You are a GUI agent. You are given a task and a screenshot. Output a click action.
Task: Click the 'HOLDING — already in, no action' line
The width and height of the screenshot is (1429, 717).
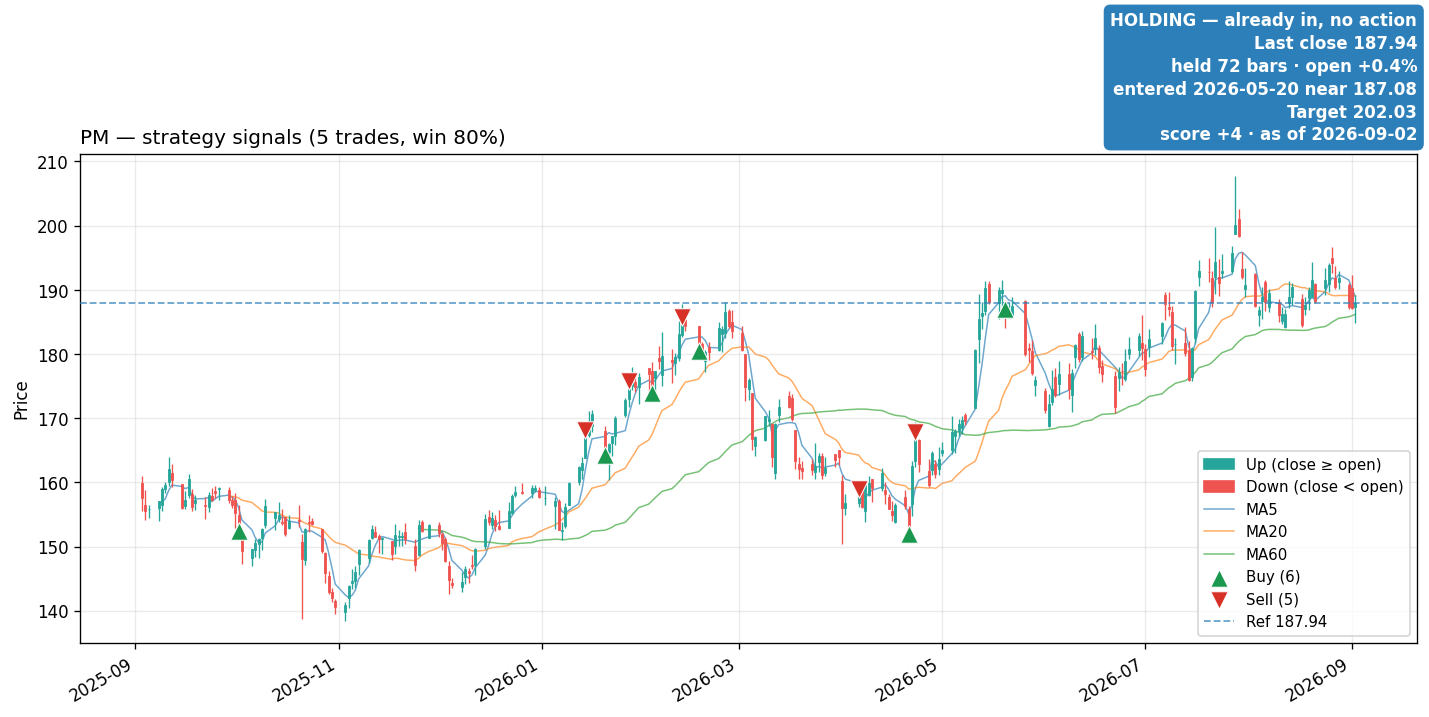[1263, 20]
